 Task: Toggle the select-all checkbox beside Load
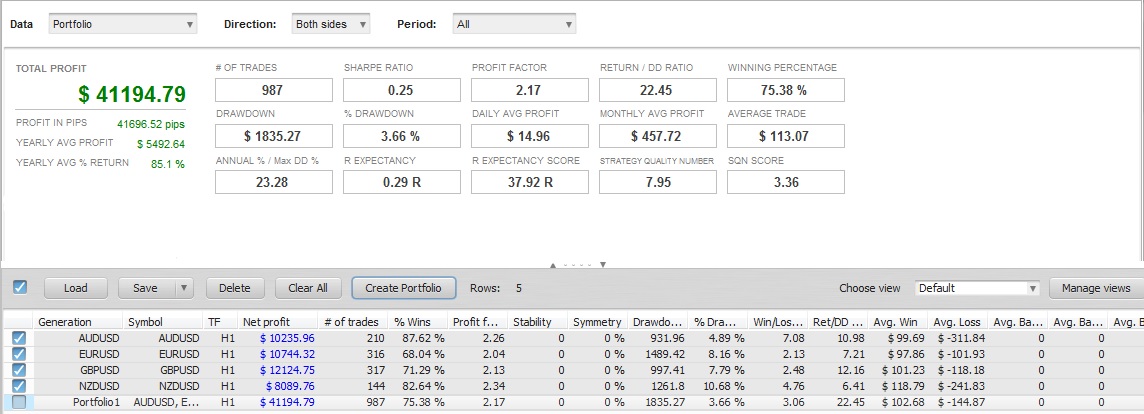(x=20, y=288)
